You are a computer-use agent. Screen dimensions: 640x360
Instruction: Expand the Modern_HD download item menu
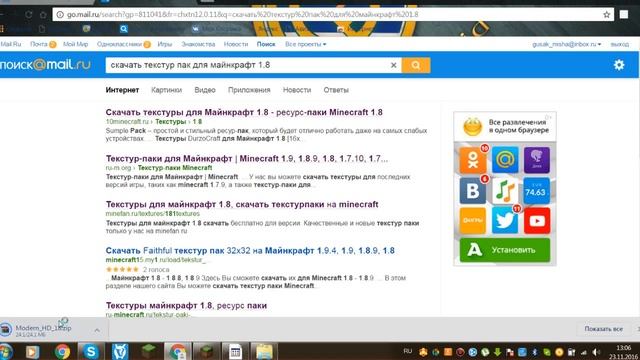click(97, 330)
